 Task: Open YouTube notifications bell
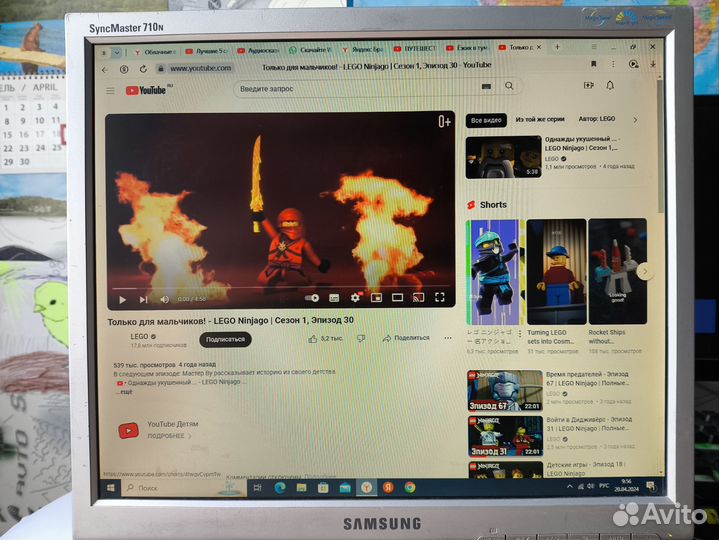pos(610,85)
